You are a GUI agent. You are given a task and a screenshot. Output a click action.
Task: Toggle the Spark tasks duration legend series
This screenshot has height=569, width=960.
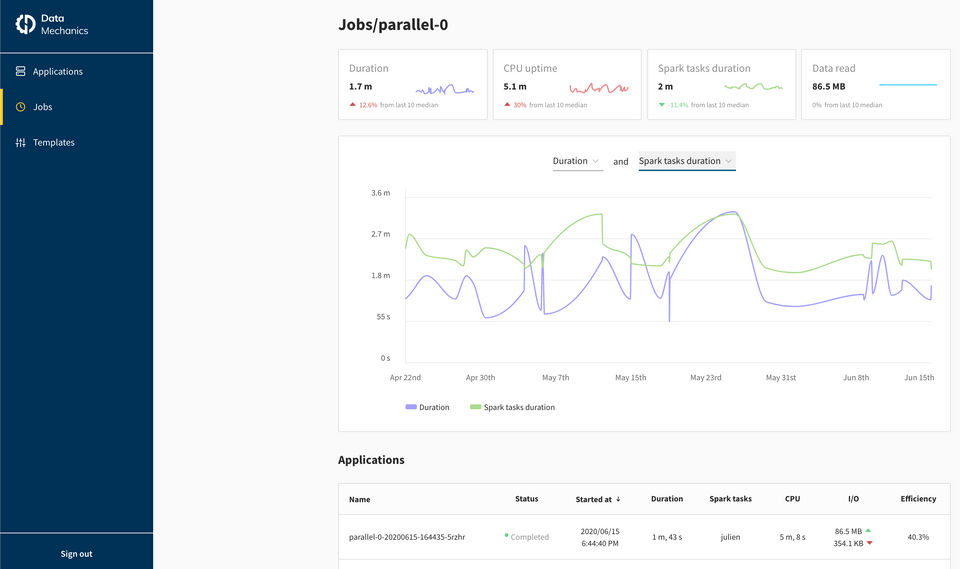pyautogui.click(x=512, y=407)
